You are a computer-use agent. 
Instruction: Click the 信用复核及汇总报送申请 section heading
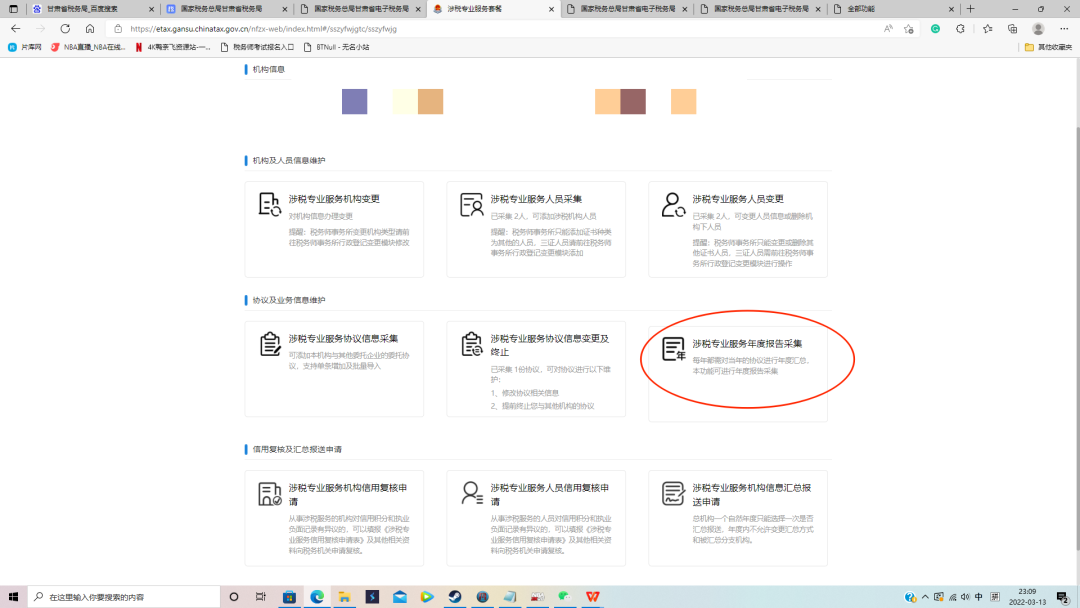[297, 450]
